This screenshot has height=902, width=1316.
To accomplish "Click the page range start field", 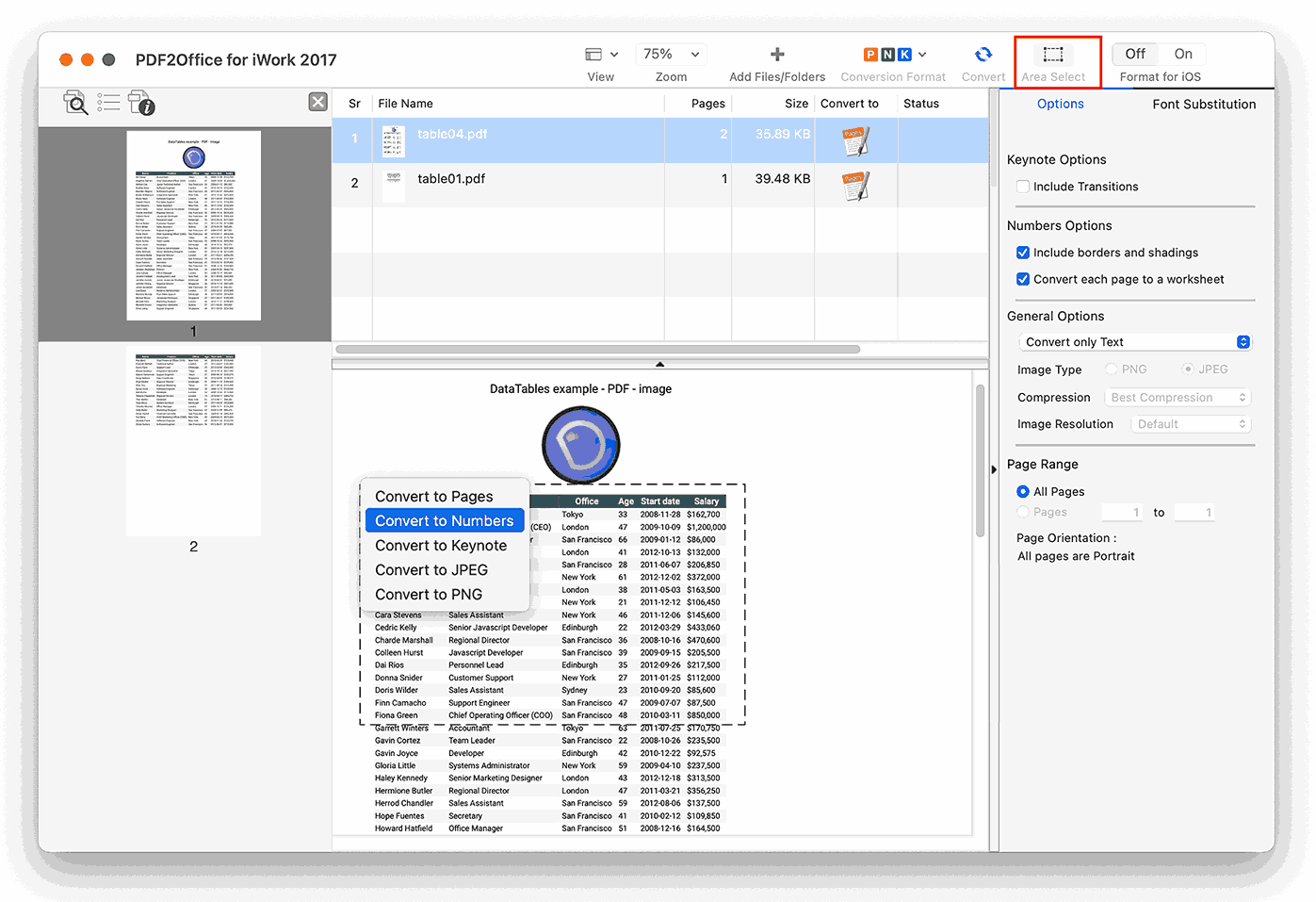I will point(1122,513).
